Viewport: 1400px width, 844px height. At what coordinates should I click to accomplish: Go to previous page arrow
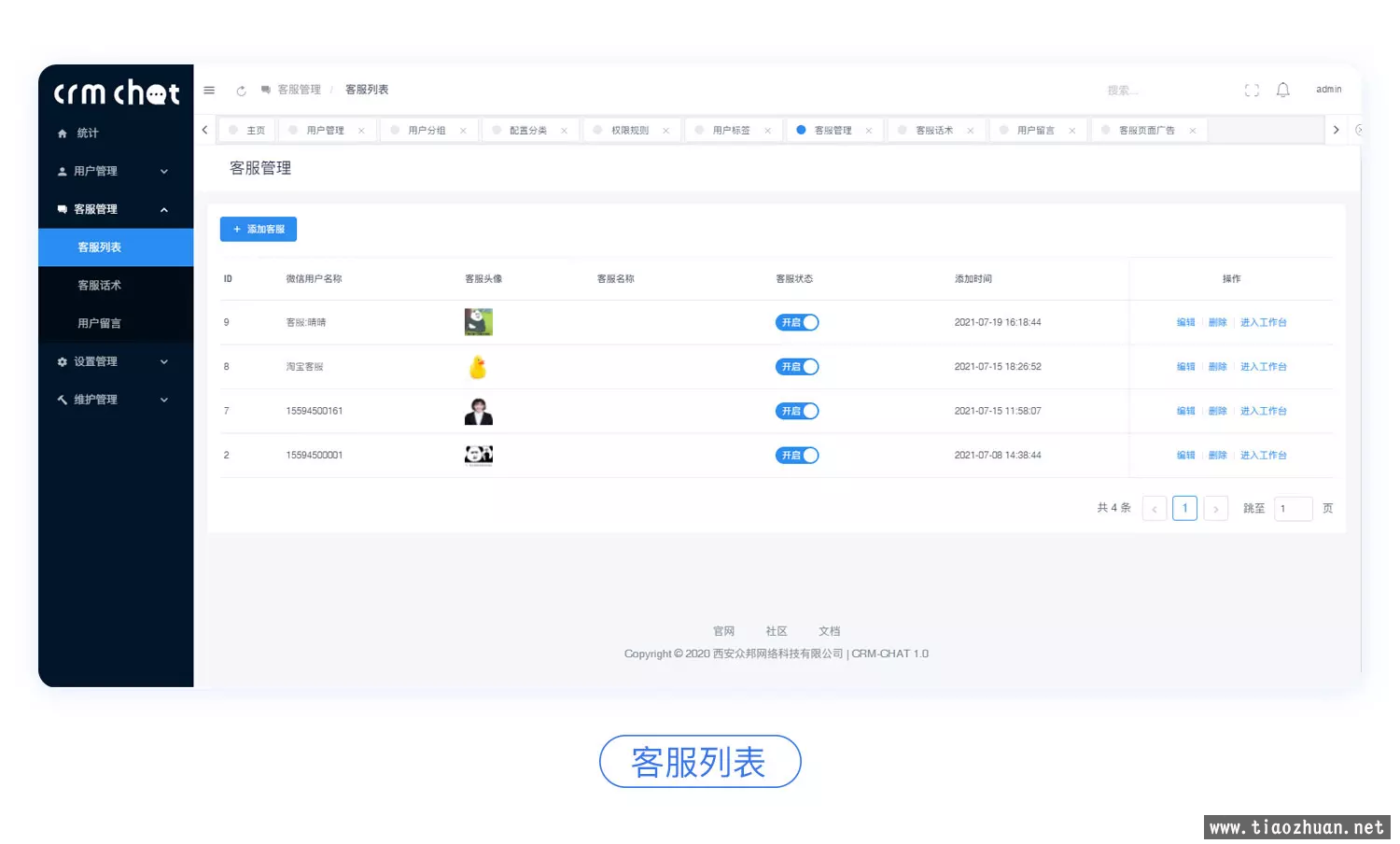pos(1155,509)
